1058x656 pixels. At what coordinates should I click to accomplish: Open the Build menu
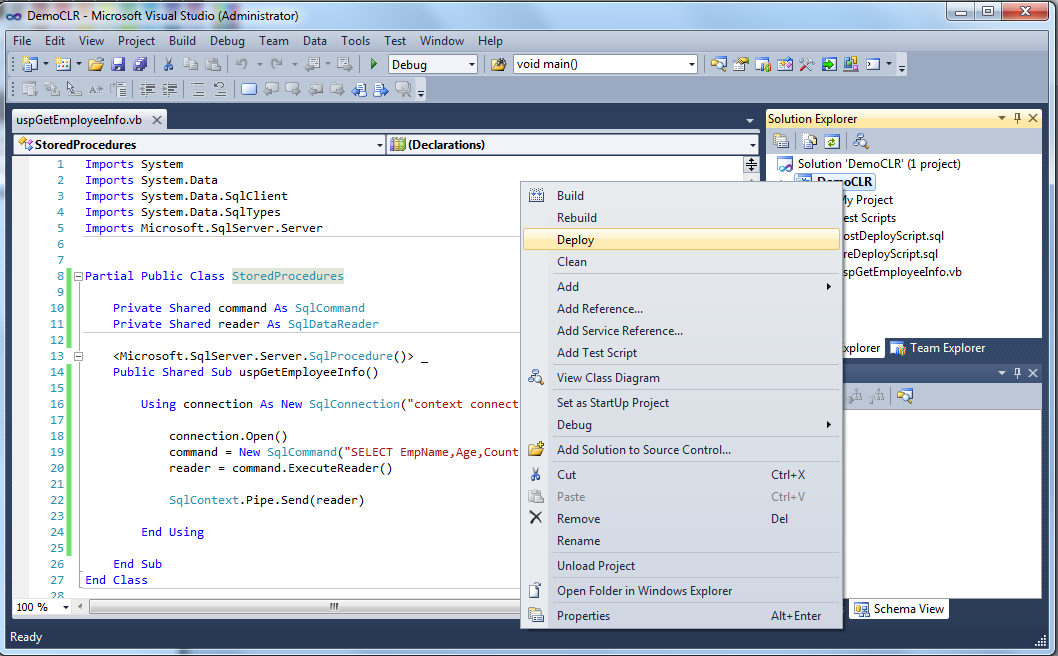(181, 41)
